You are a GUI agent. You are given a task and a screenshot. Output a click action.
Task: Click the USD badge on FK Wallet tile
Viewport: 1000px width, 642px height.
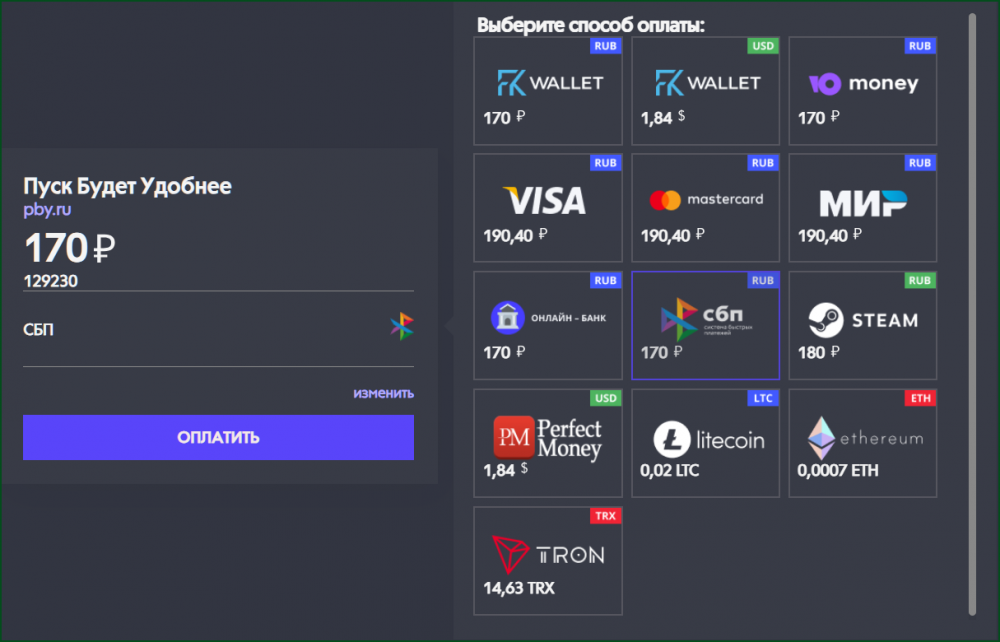click(763, 46)
